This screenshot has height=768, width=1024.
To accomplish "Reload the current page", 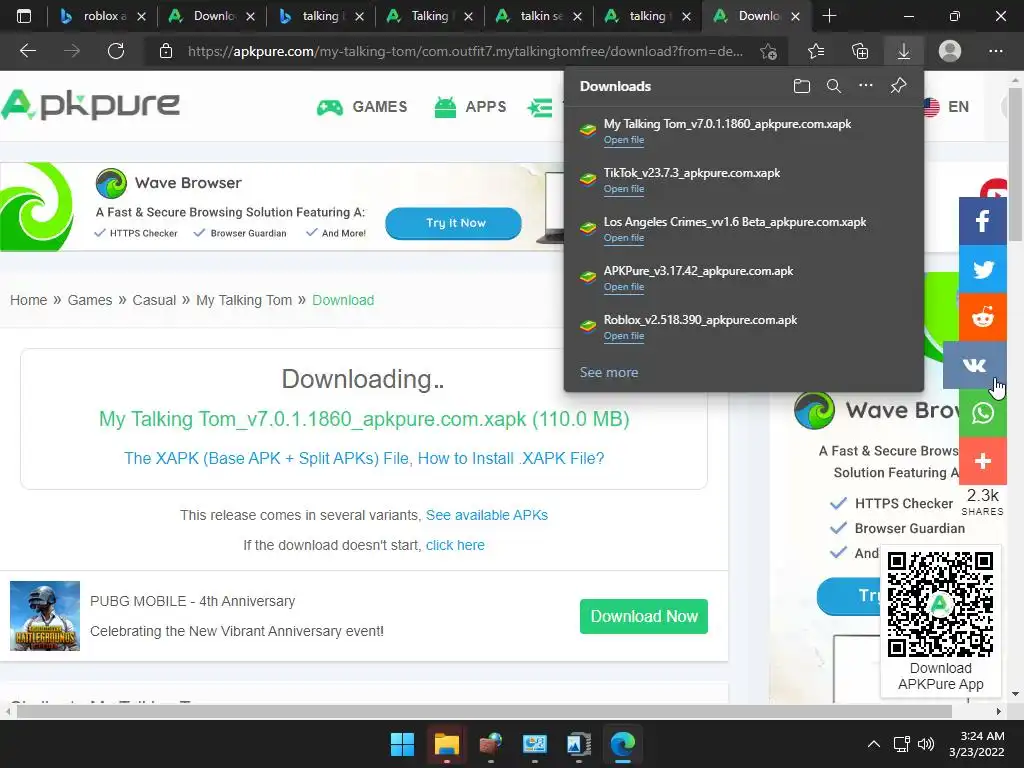I will [x=116, y=51].
